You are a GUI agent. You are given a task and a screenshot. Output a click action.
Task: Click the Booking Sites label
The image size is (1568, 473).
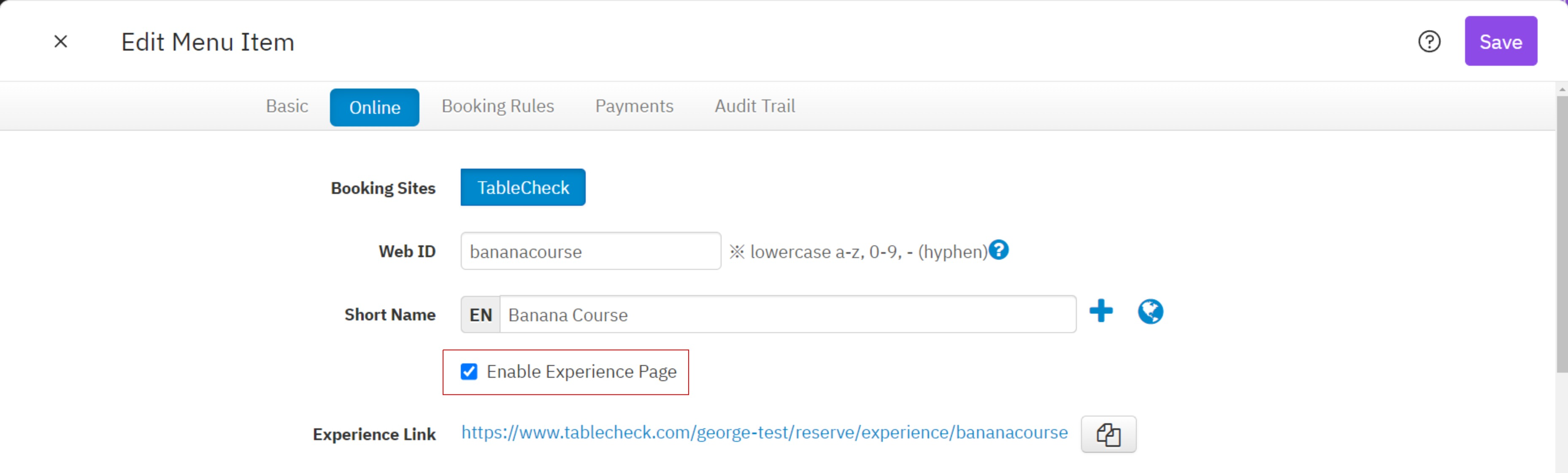tap(383, 188)
